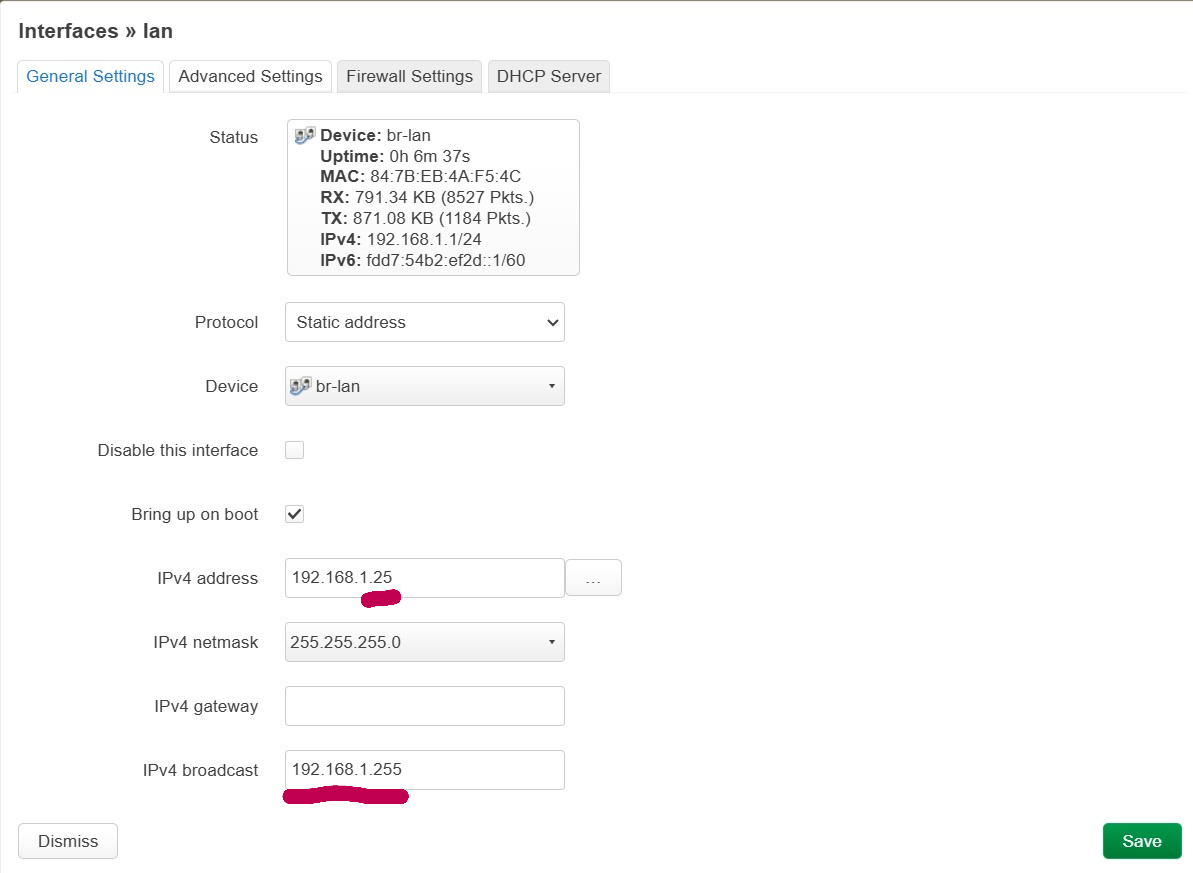Screen dimensions: 1193x873
Task: Click the Protocol dropdown chevron
Action: tap(552, 323)
